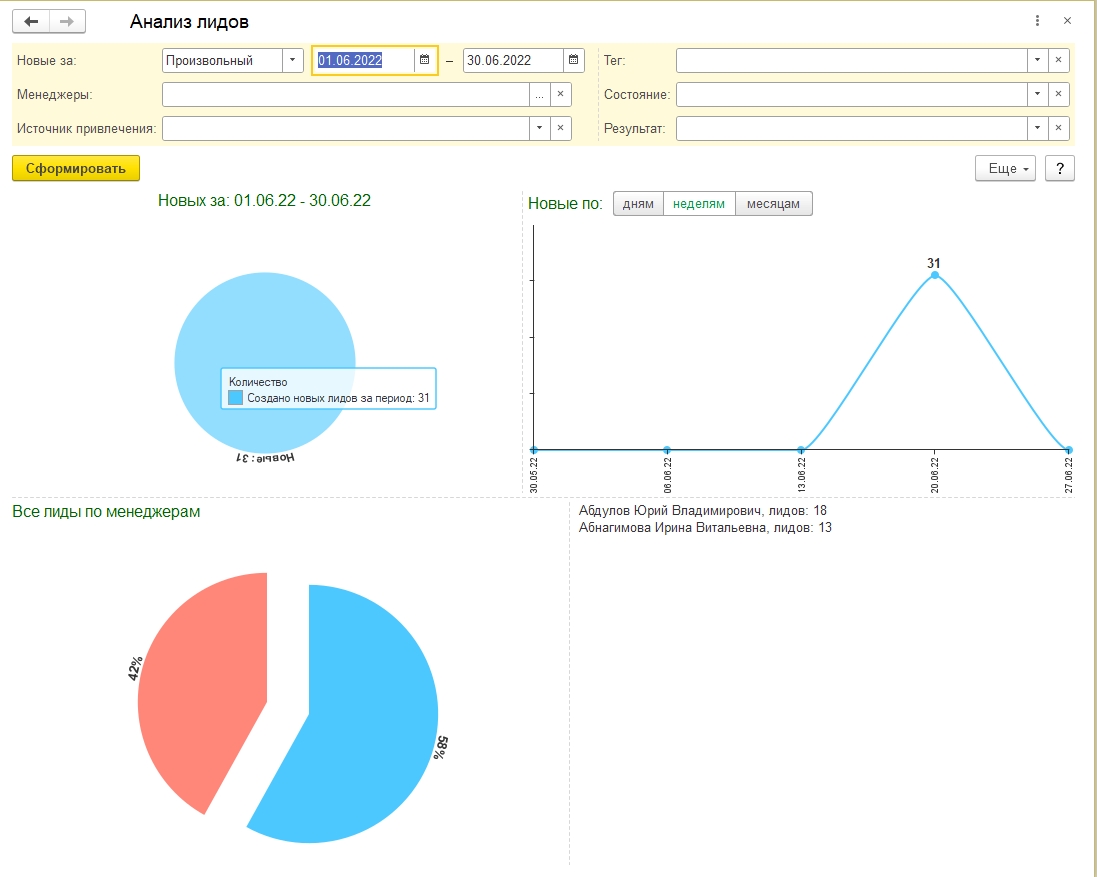Click the start date field 01.06.2022

coord(364,60)
